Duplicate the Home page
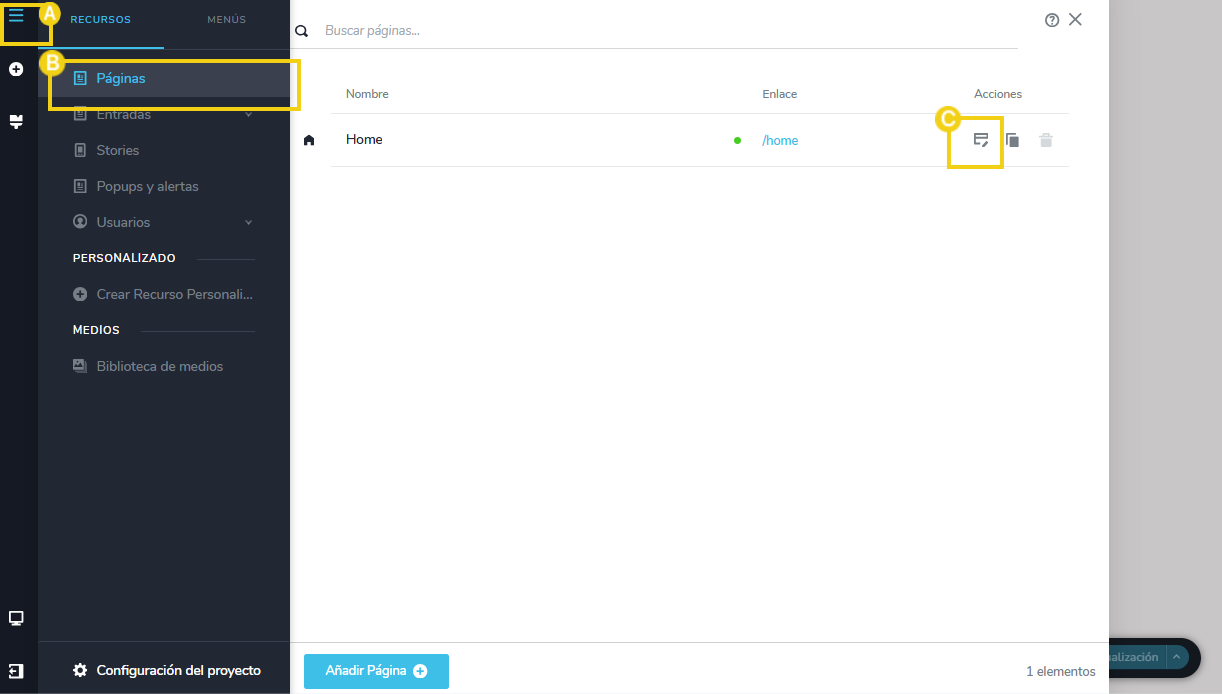 (1012, 140)
